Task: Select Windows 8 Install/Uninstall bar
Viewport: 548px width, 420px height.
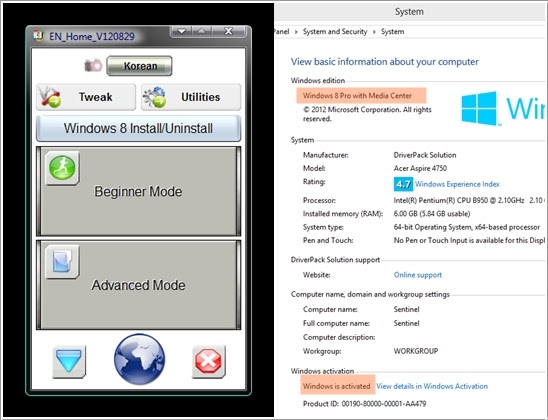Action: [x=138, y=128]
